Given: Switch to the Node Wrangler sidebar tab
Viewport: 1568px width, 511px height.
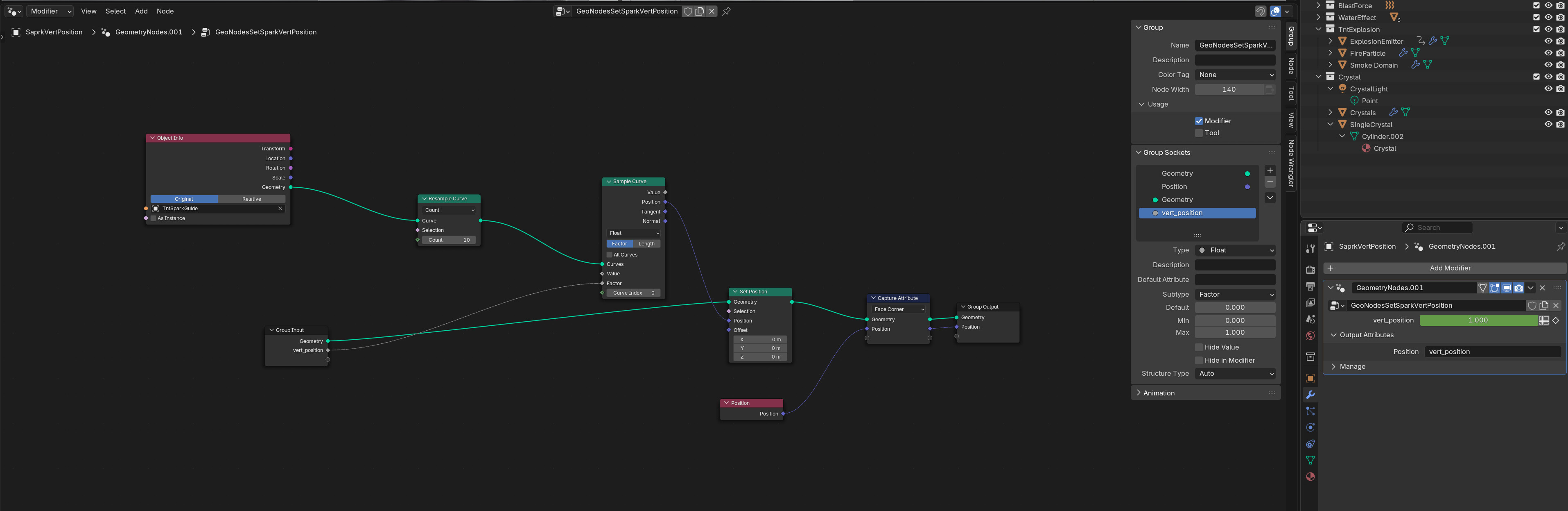Looking at the screenshot, I should (x=1291, y=164).
